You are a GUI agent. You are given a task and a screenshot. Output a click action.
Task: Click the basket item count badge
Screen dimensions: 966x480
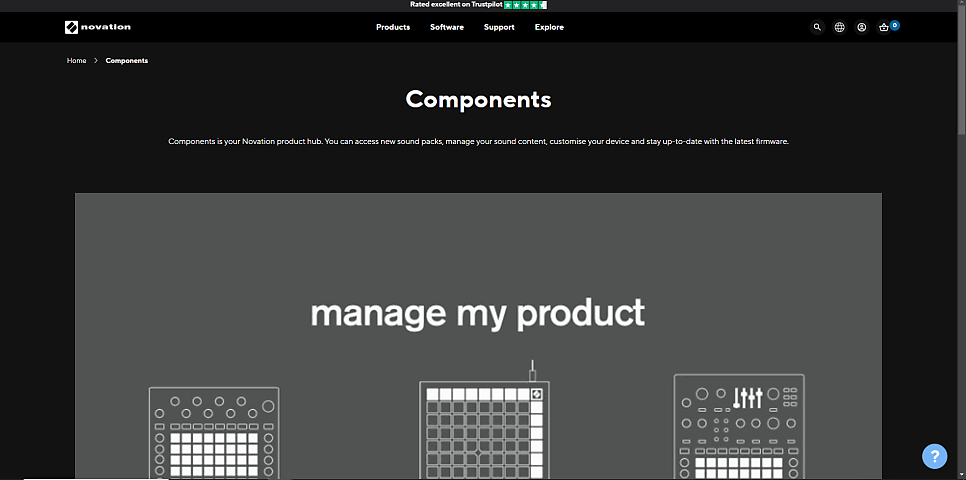[895, 25]
